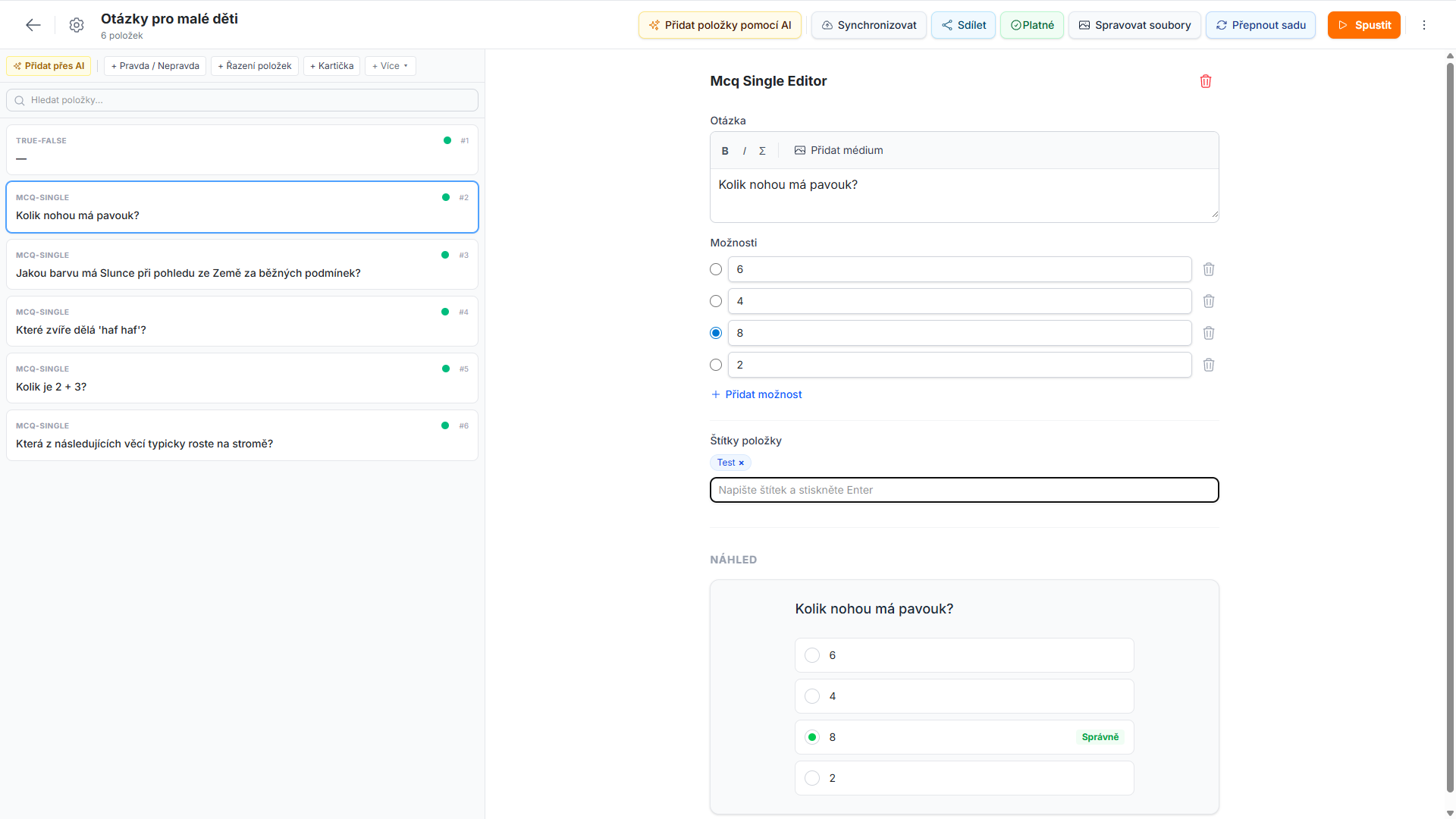The width and height of the screenshot is (1456, 819).
Task: Delete option 4 with trash icon
Action: pyautogui.click(x=1209, y=301)
